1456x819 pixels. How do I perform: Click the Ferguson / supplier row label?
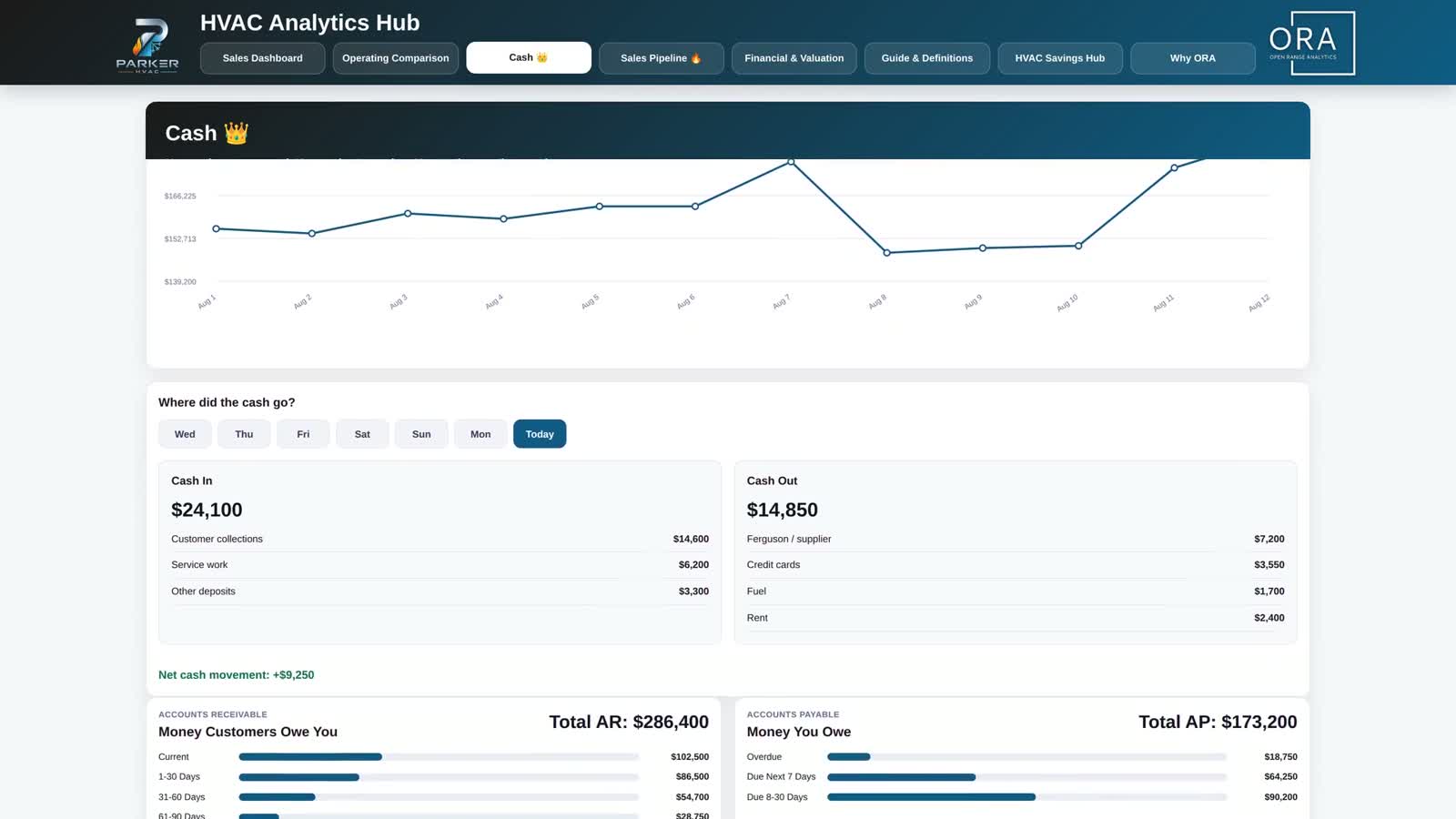click(789, 540)
